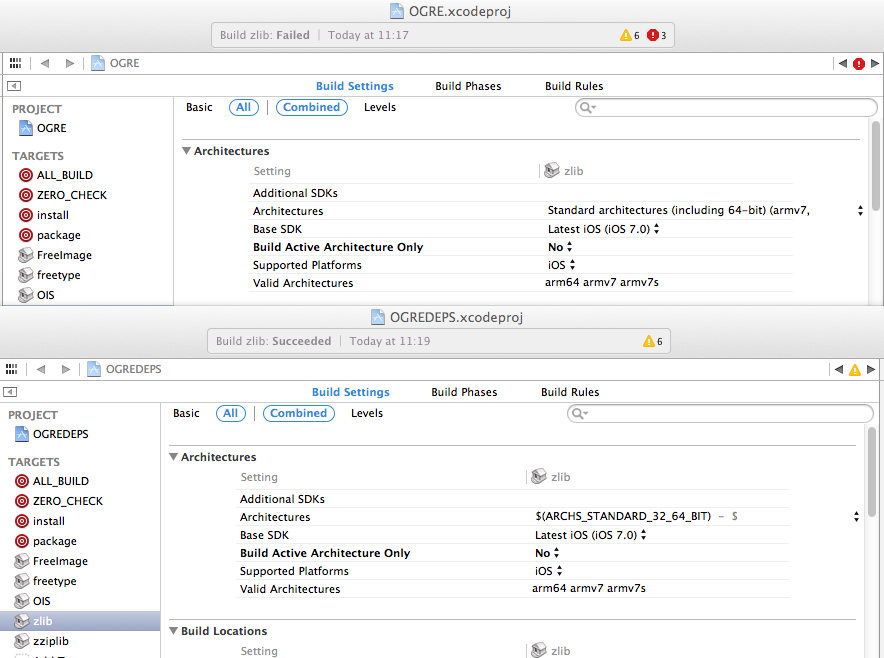This screenshot has width=884, height=658.
Task: Open Base SDK dropdown in OGREDEPS window
Action: coord(644,535)
